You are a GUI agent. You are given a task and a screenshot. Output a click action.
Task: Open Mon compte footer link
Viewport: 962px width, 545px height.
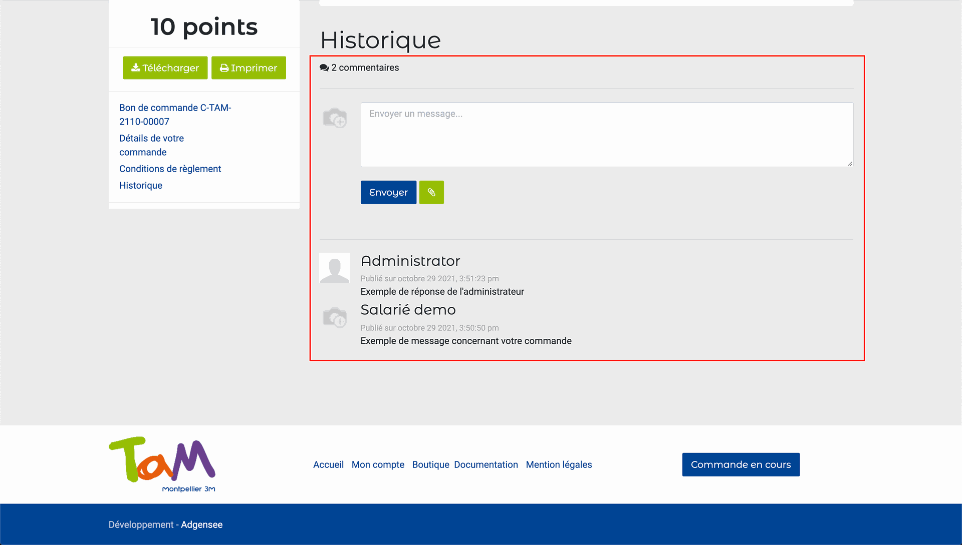tap(378, 465)
